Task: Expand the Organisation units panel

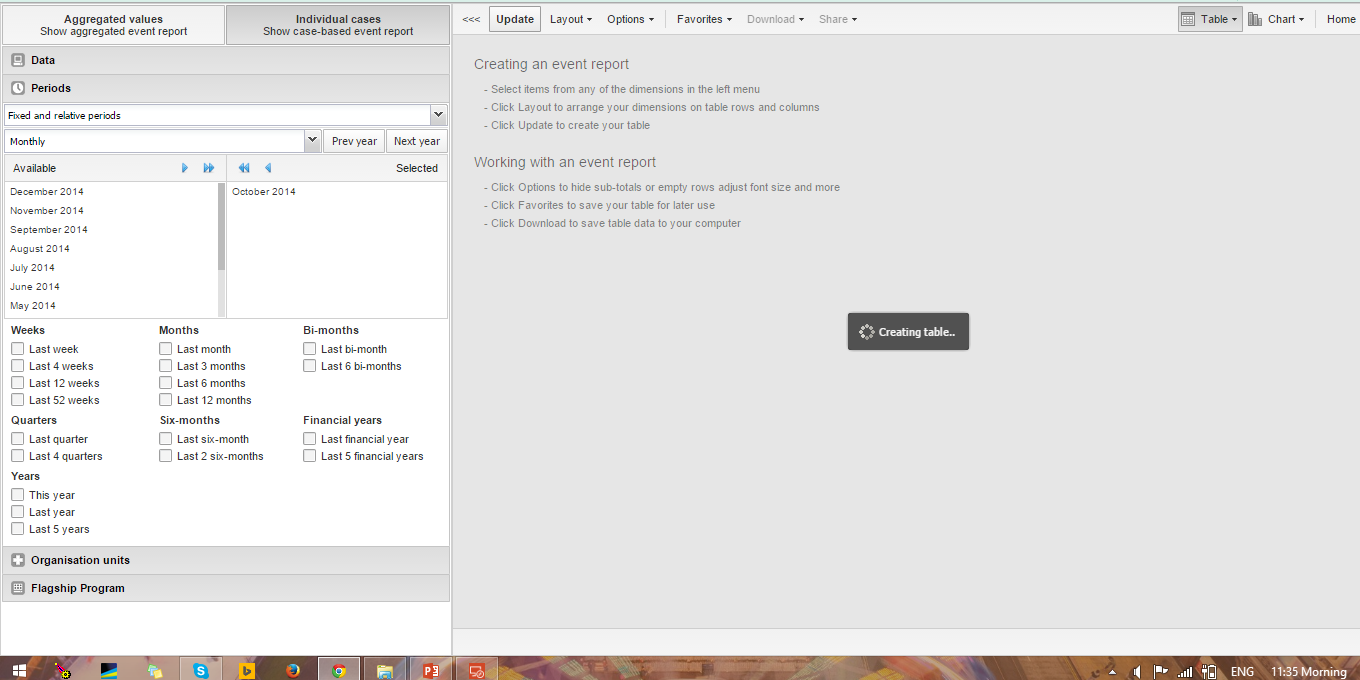Action: pyautogui.click(x=80, y=560)
